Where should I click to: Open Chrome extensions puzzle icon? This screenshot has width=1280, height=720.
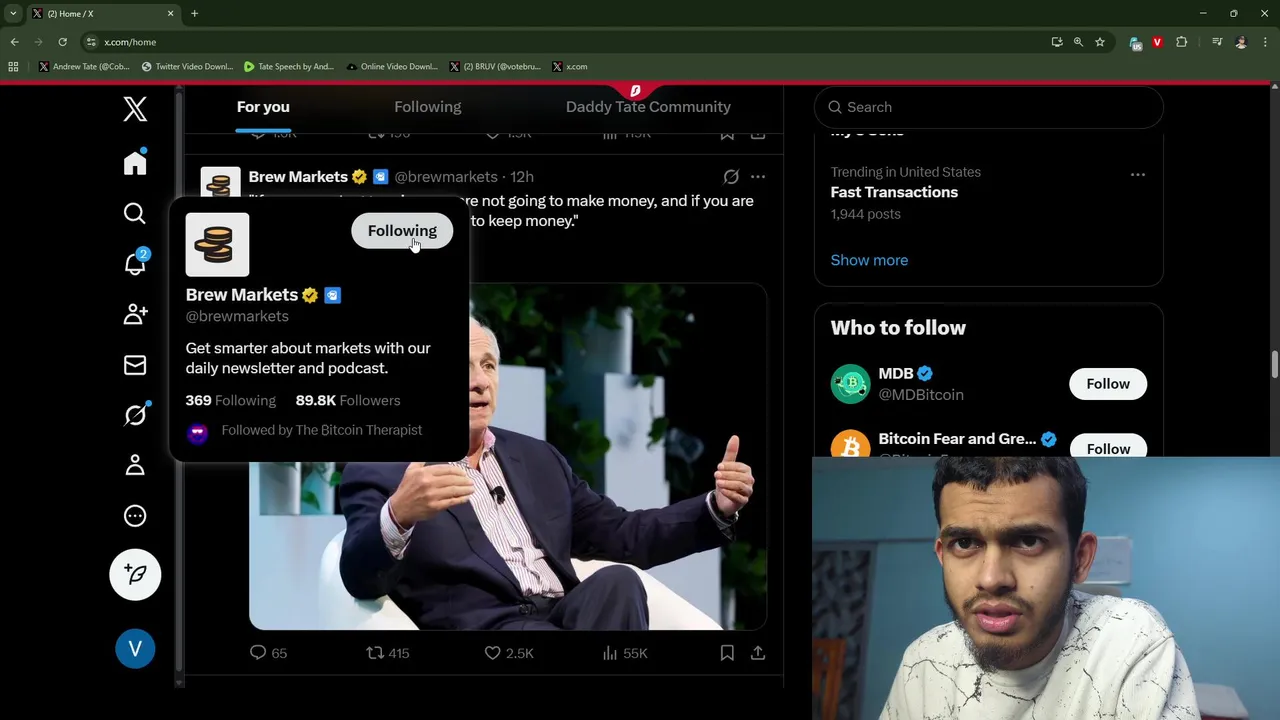coord(1182,42)
